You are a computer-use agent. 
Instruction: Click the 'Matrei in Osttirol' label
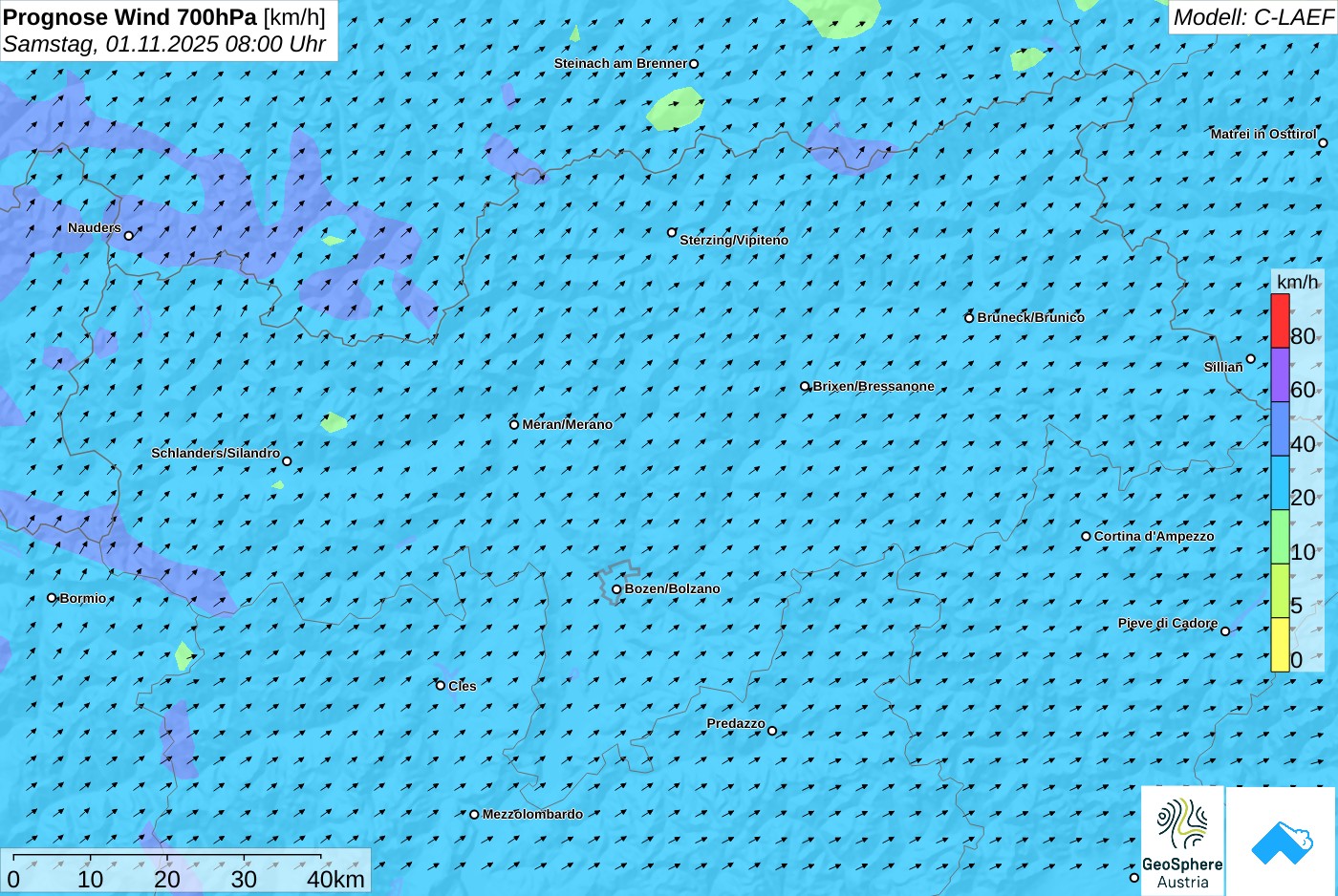1263,135
